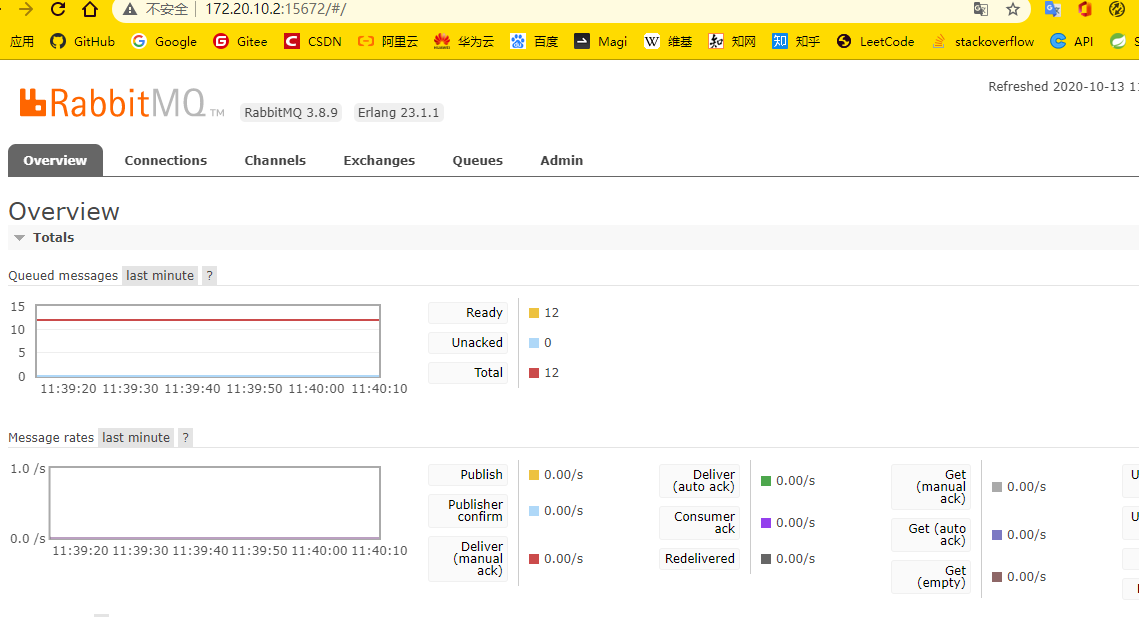Click the Erlang 23.1.1 version label
The image size is (1139, 617).
point(398,113)
